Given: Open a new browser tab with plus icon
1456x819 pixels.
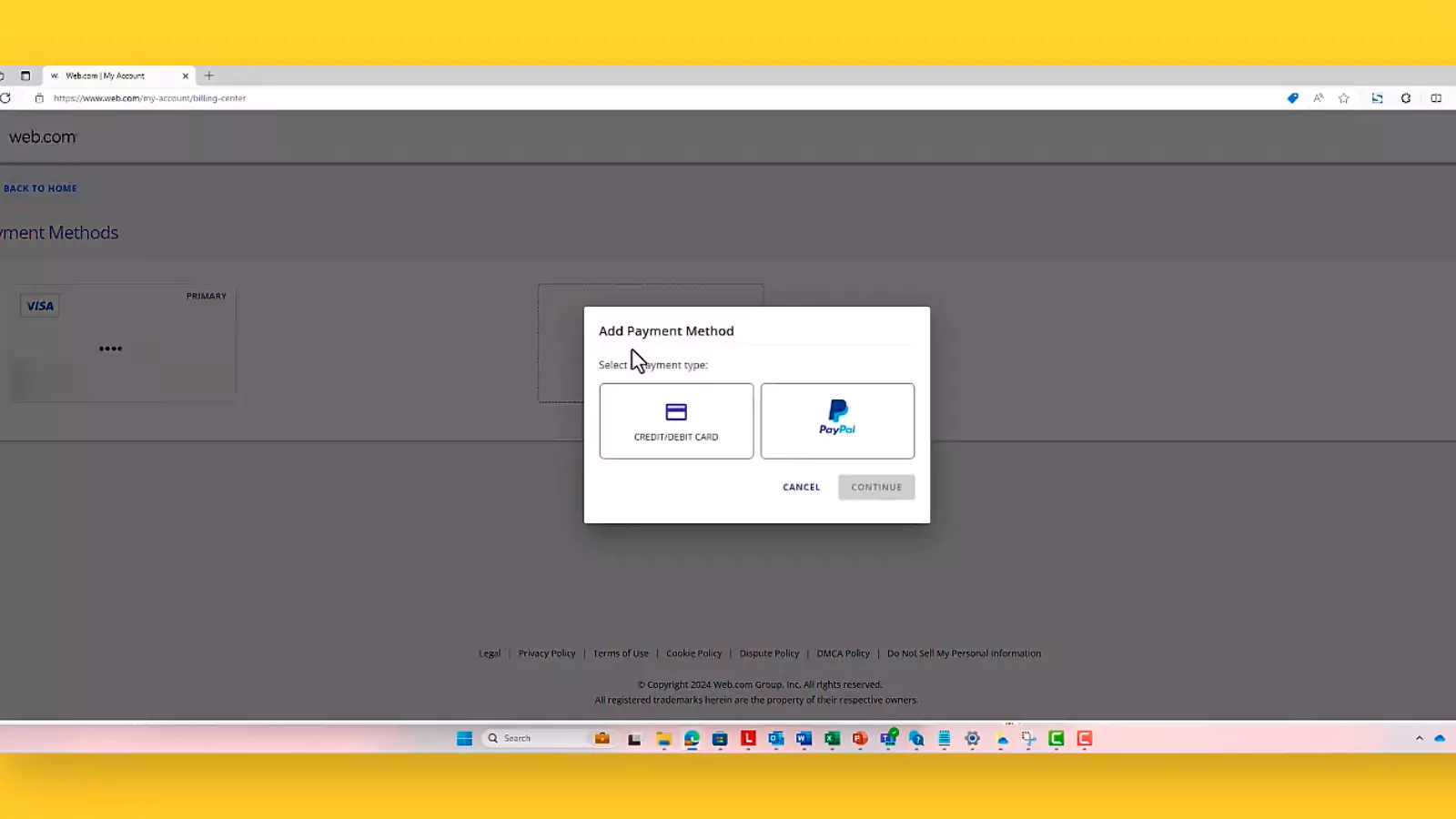Looking at the screenshot, I should coord(209,76).
